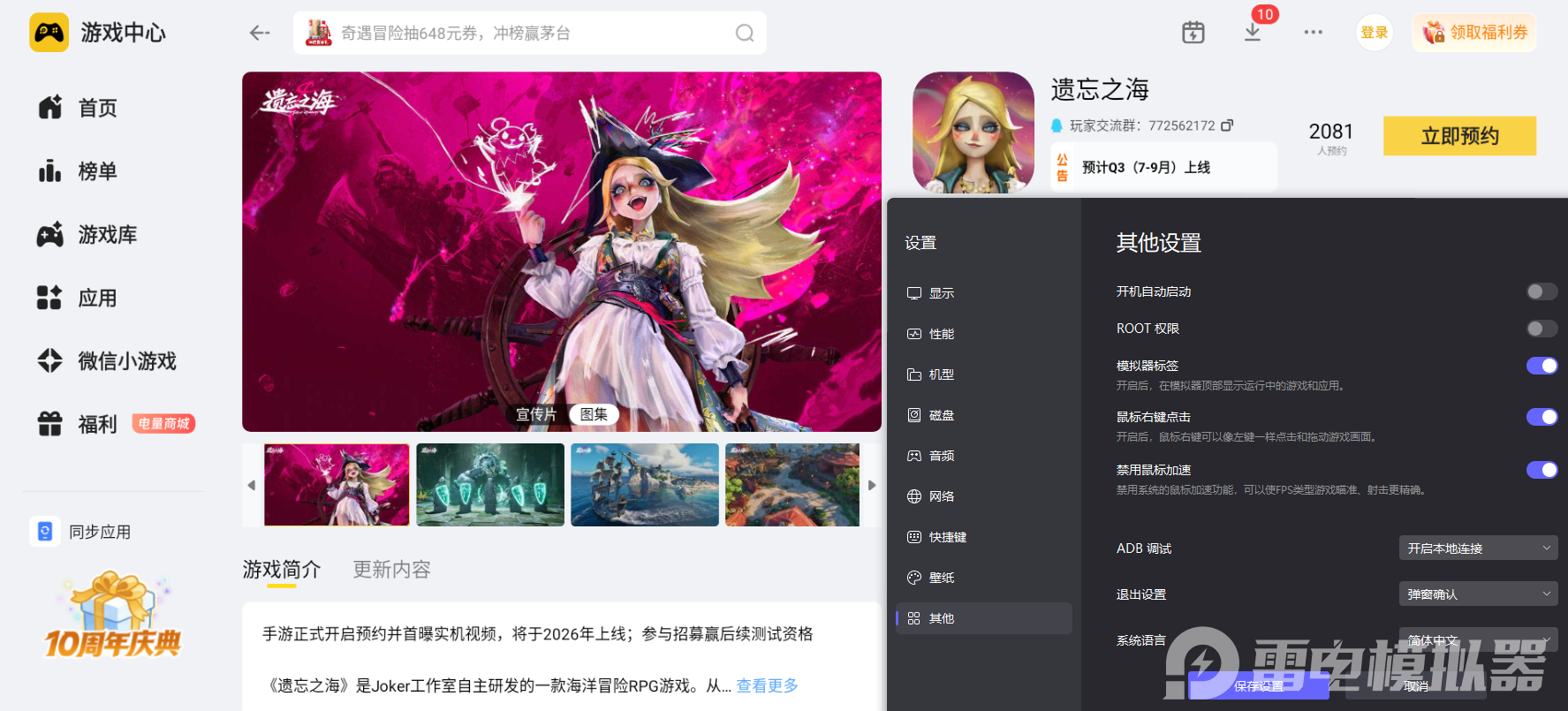
Task: Click the 2081 reservation count
Action: click(1331, 132)
